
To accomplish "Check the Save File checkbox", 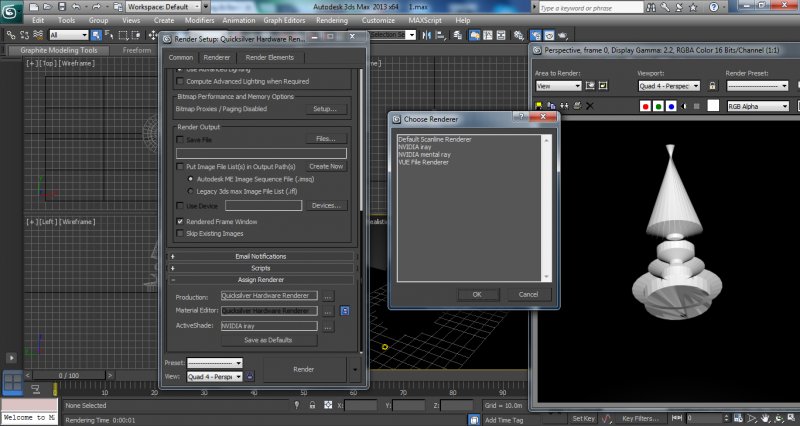I will 180,139.
